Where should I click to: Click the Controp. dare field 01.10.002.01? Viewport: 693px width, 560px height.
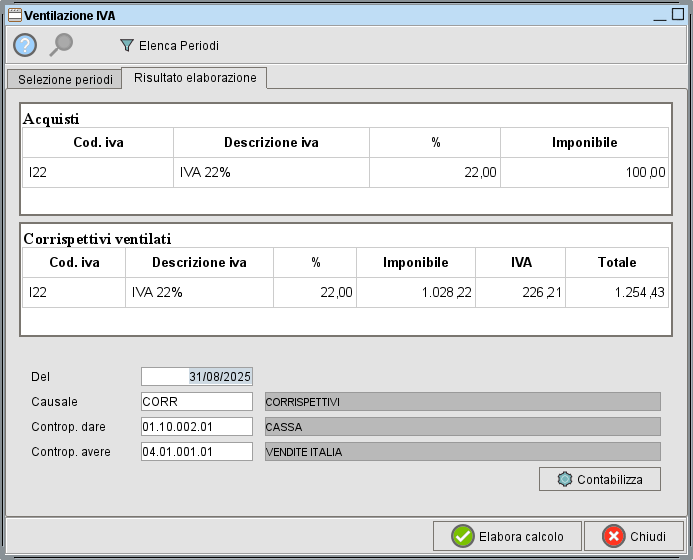point(197,427)
